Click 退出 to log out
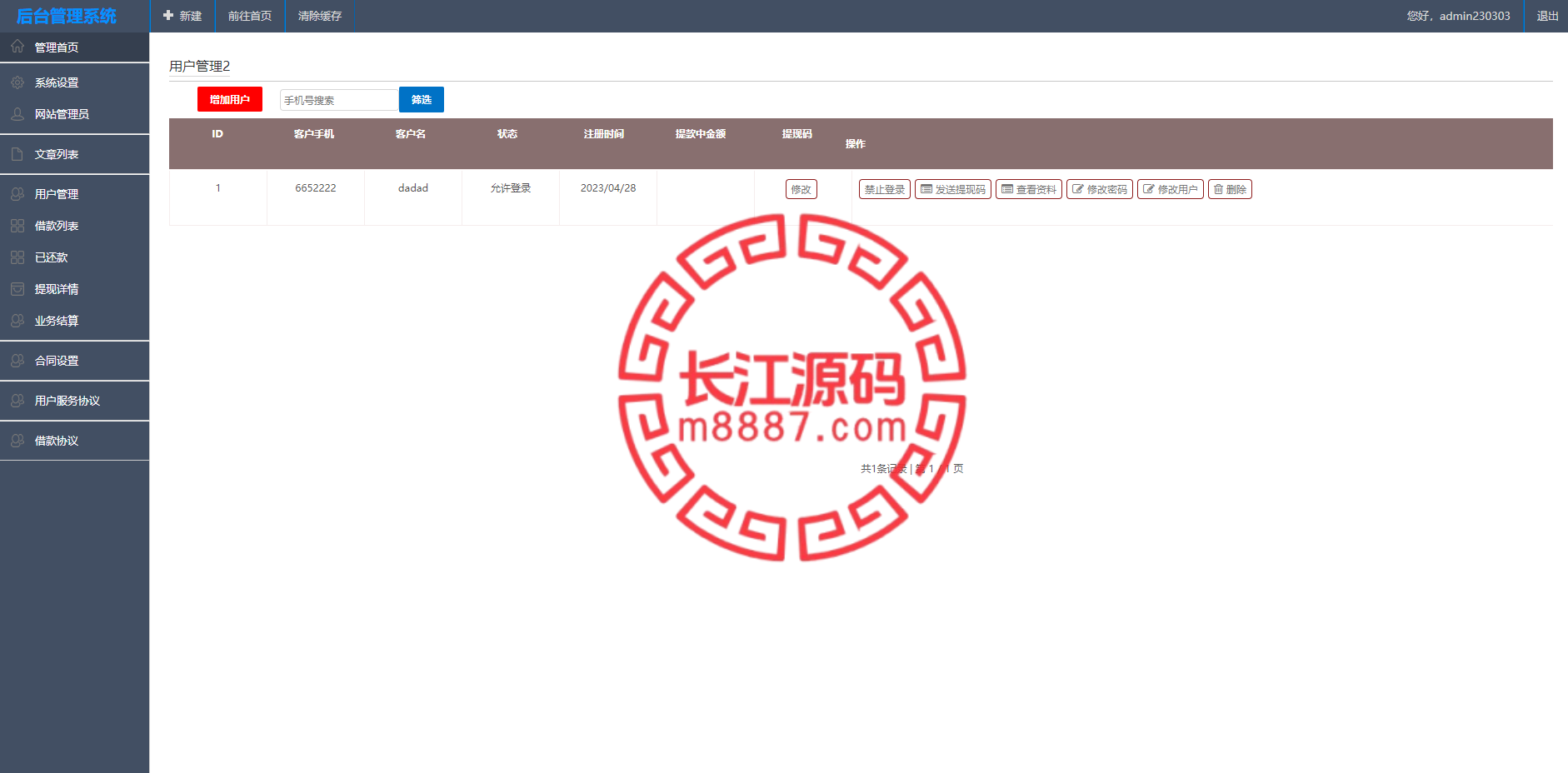 point(1547,16)
